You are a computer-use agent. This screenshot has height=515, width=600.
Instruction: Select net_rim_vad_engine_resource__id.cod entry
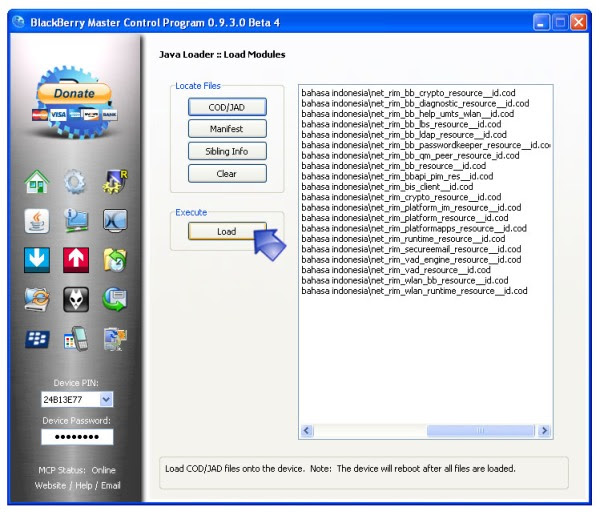point(411,259)
